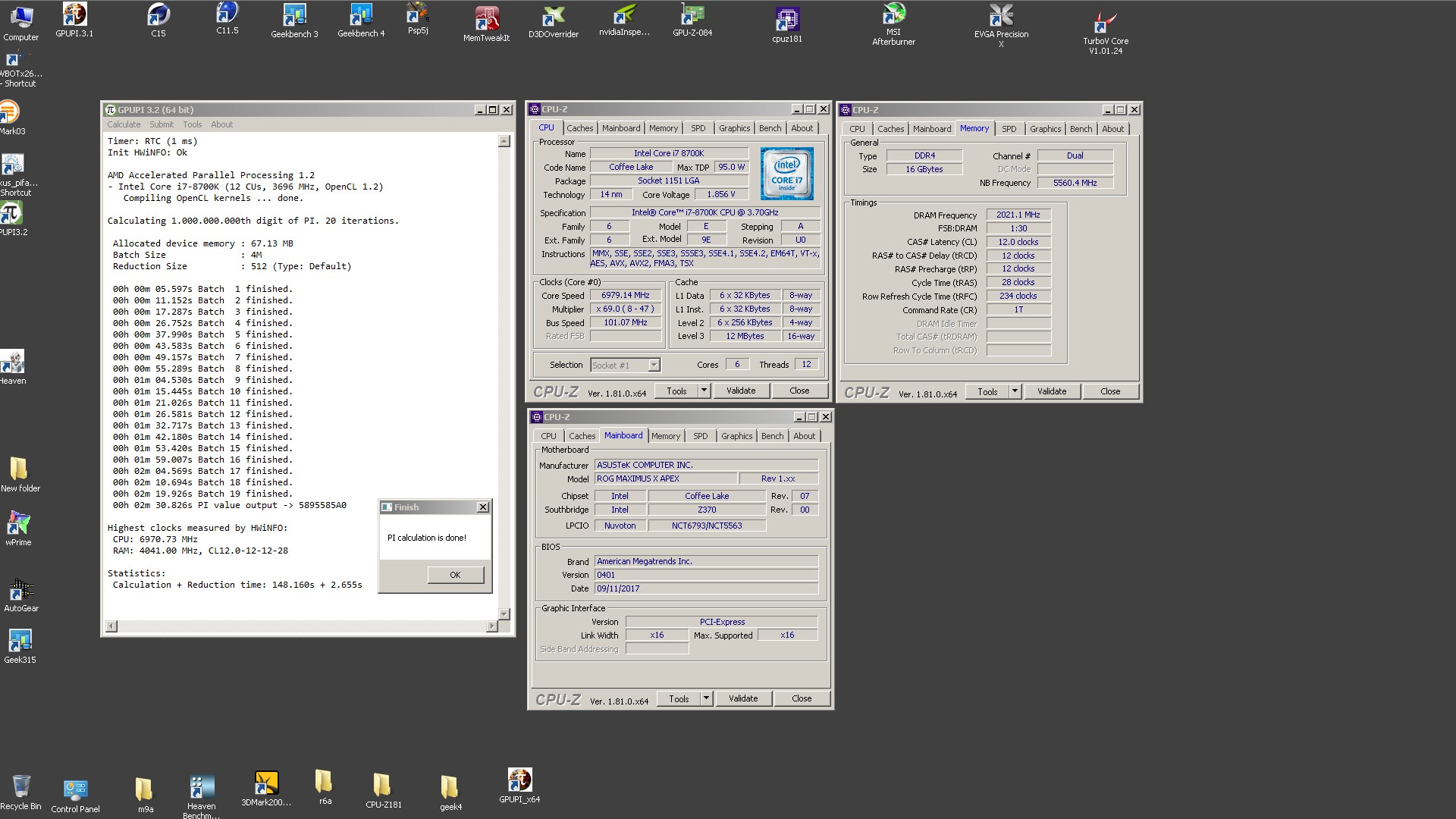Close the Finish dialog with X
Viewport: 1456px width, 819px height.
point(483,507)
